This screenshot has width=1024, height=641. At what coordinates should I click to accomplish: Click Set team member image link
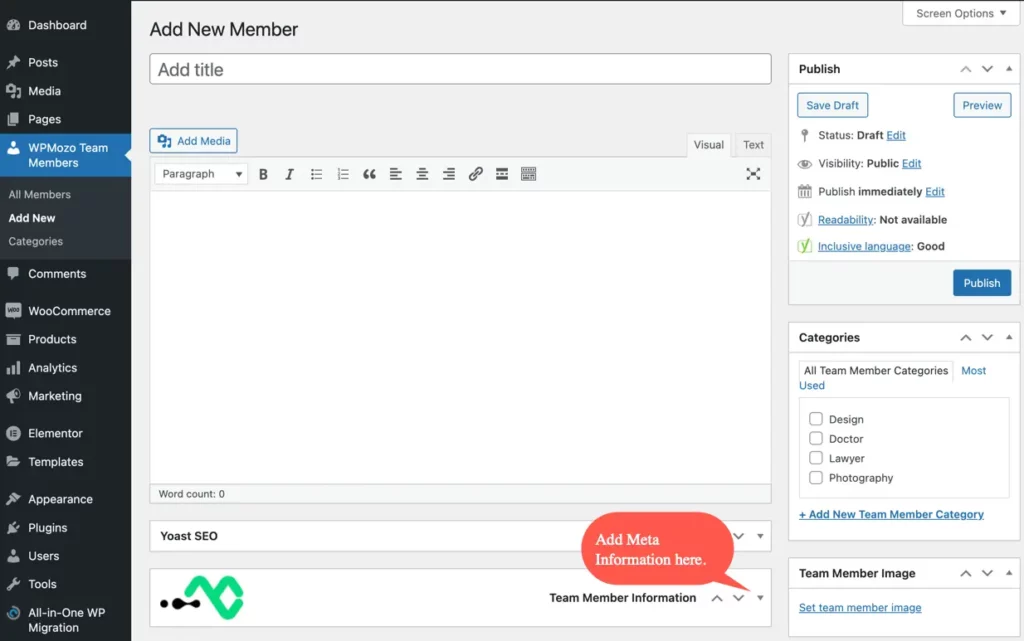tap(860, 608)
